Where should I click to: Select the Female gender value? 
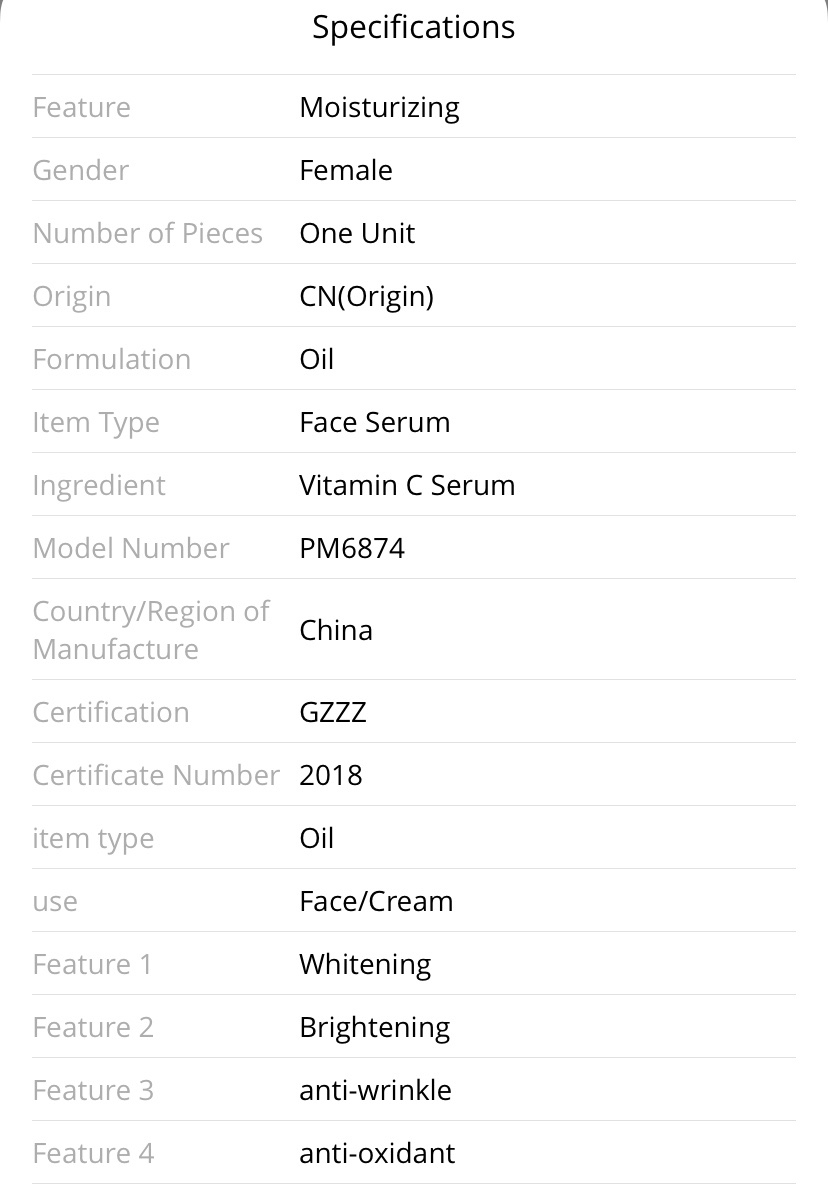coord(346,171)
